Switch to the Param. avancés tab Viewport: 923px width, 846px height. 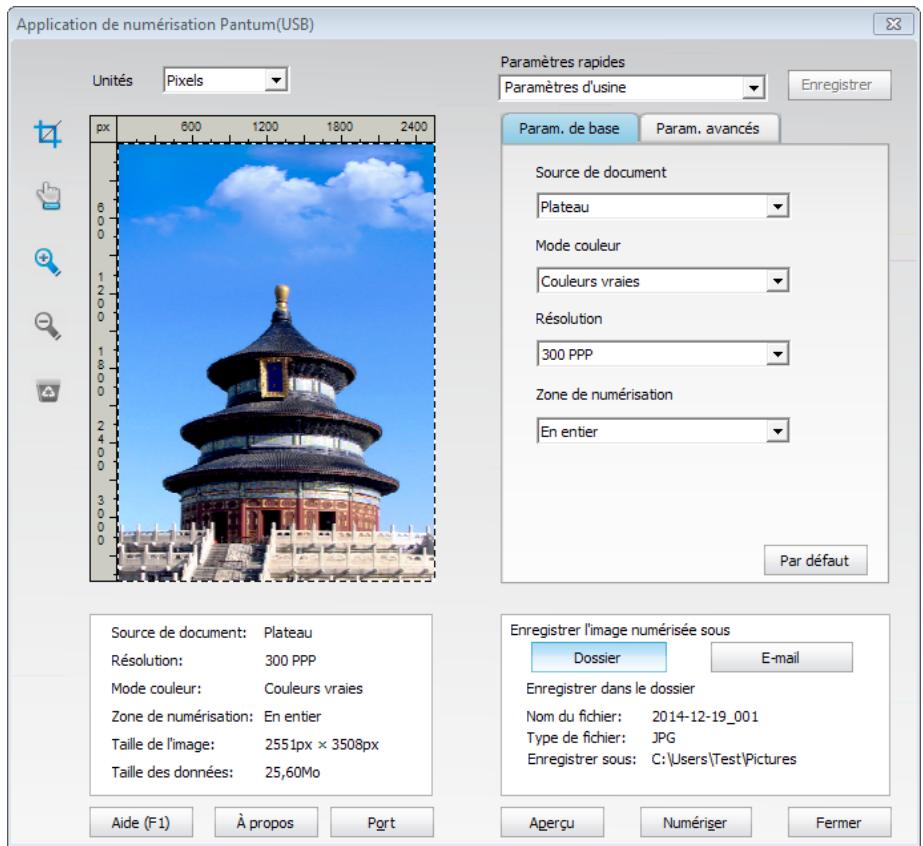click(x=709, y=128)
